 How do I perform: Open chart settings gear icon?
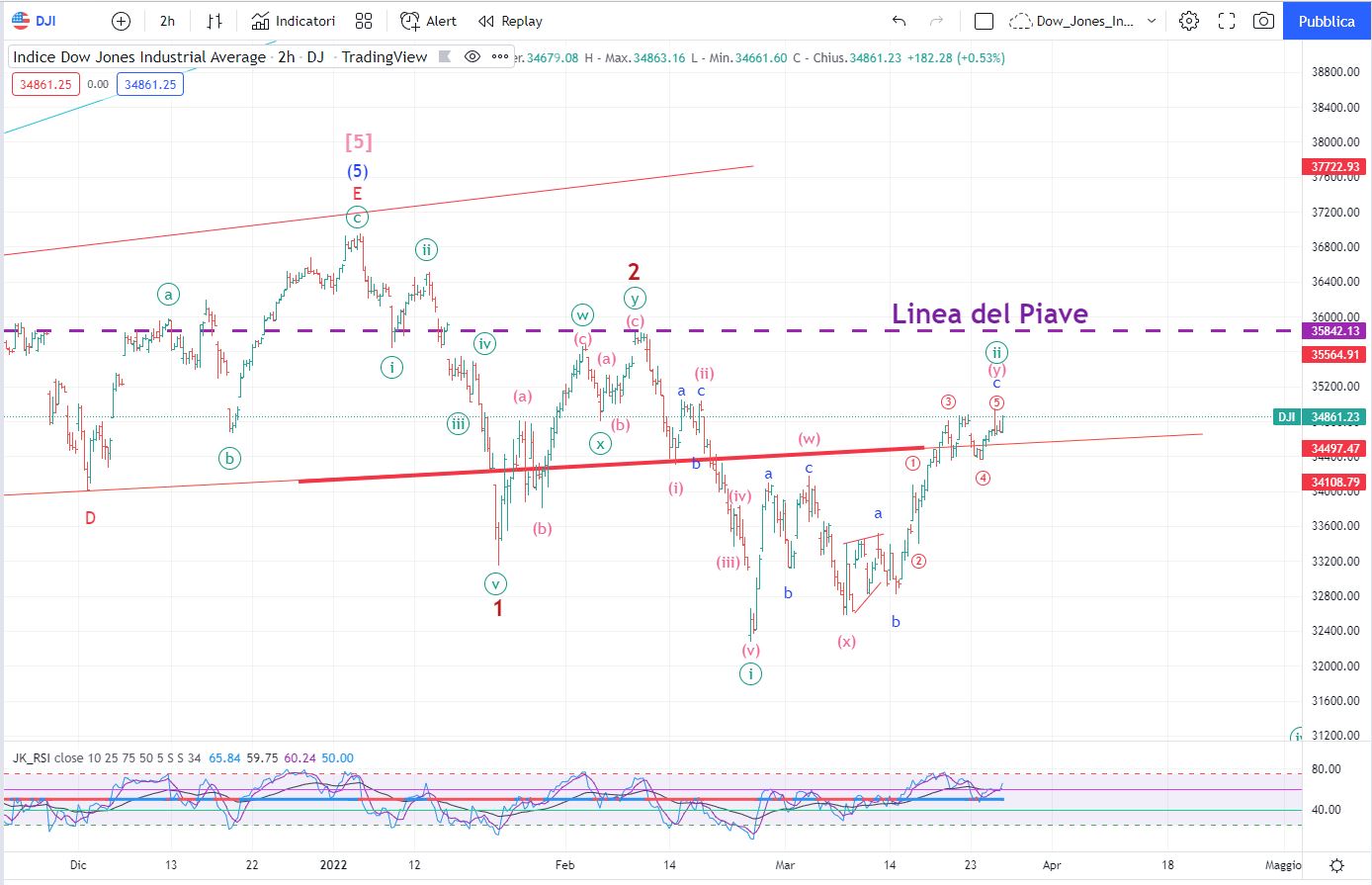pos(1189,21)
